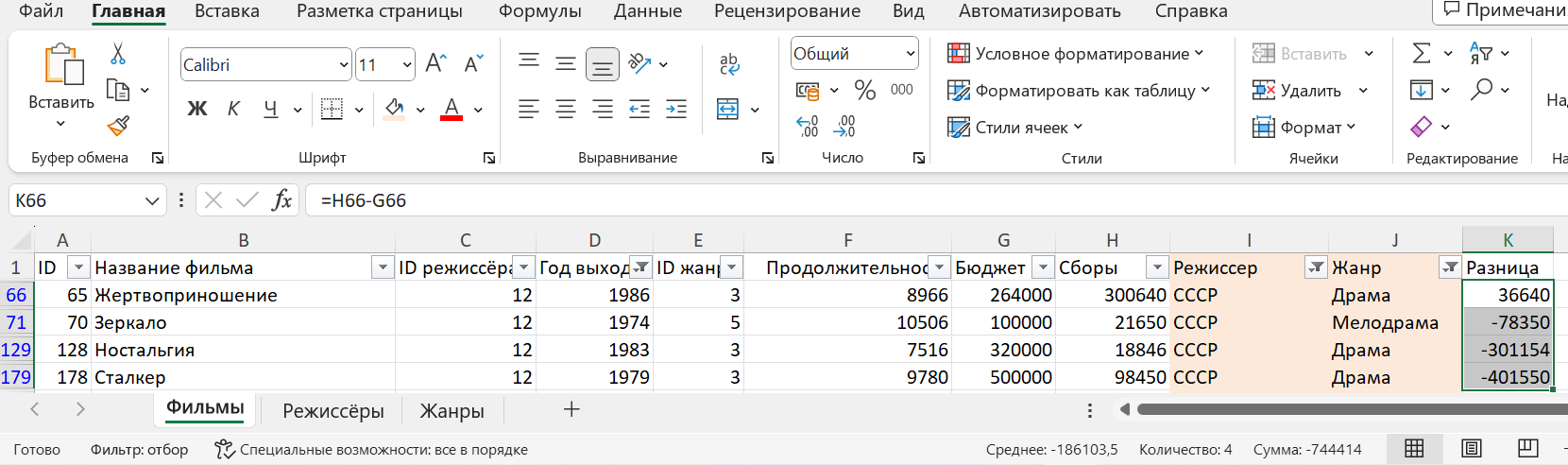Select cell with film Сталкер
The image size is (1568, 465).
coord(243,377)
